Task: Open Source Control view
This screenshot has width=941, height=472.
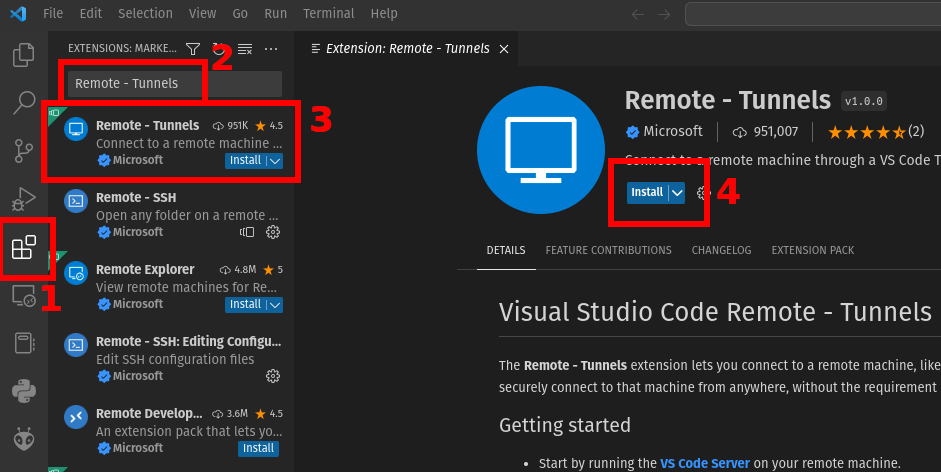Action: click(23, 151)
